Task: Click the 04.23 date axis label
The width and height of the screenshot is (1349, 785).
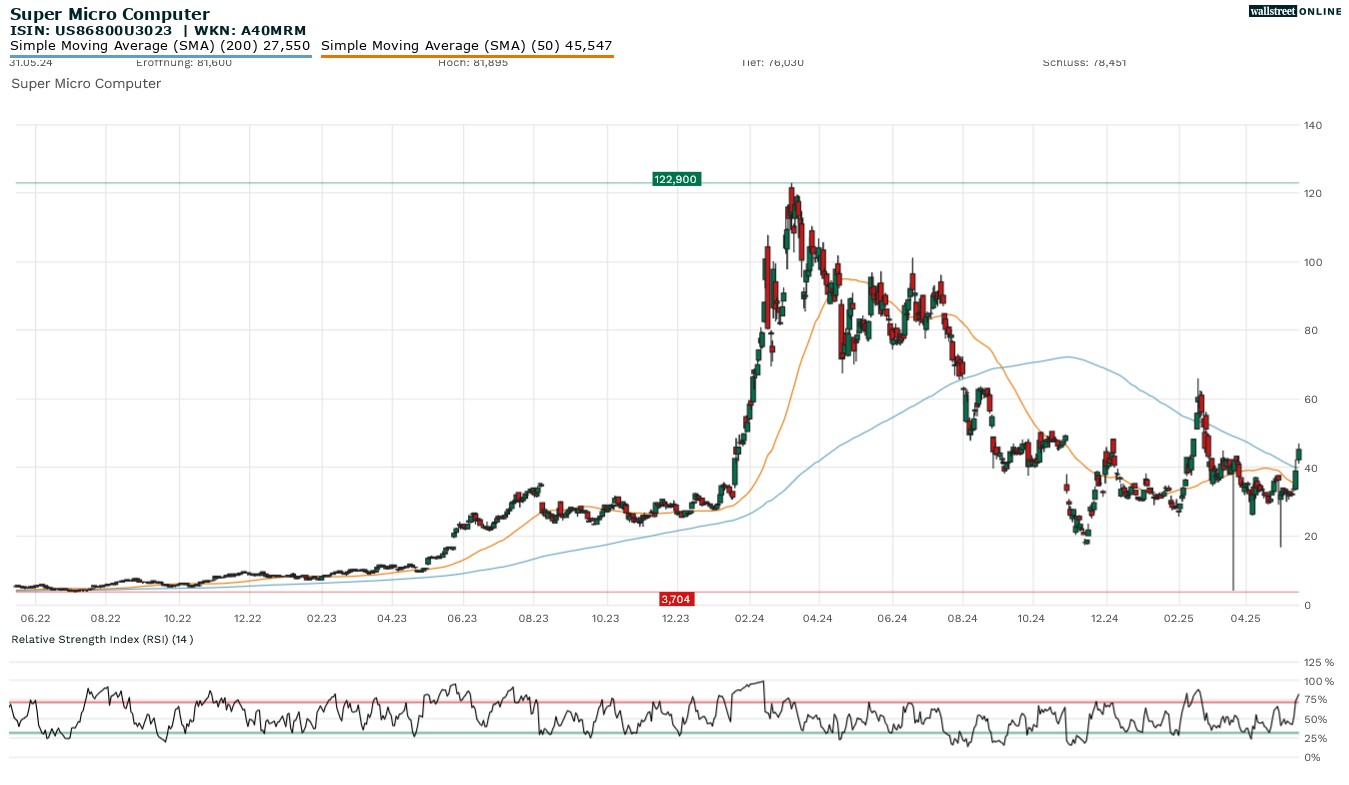Action: click(392, 619)
